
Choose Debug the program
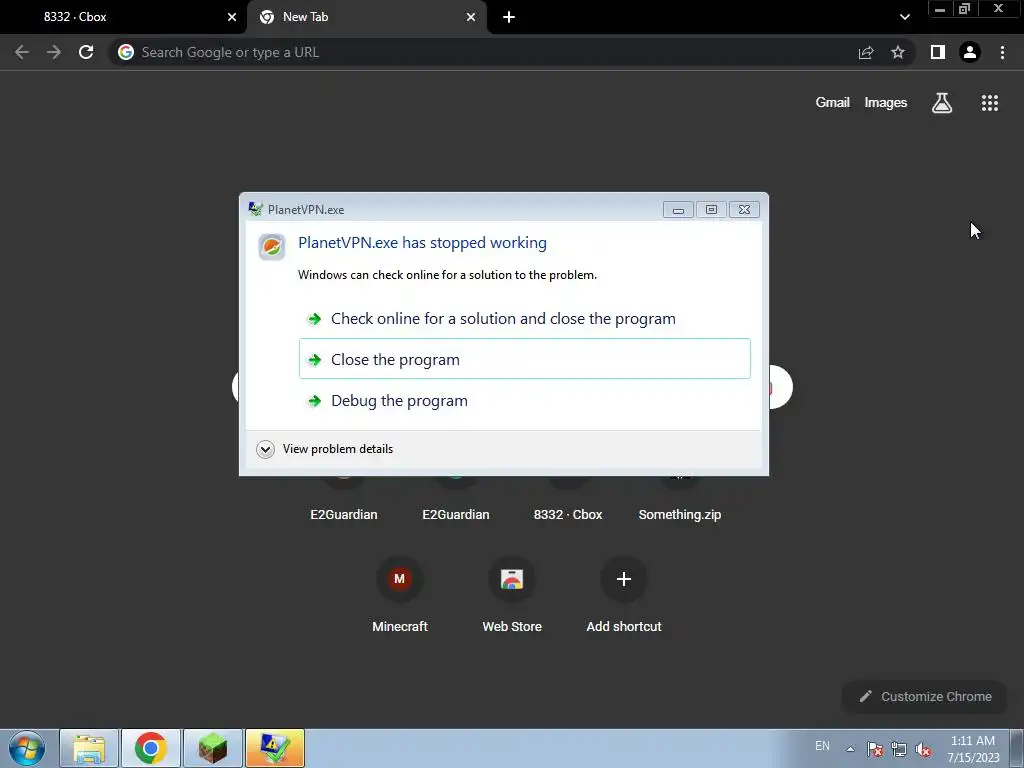tap(524, 400)
